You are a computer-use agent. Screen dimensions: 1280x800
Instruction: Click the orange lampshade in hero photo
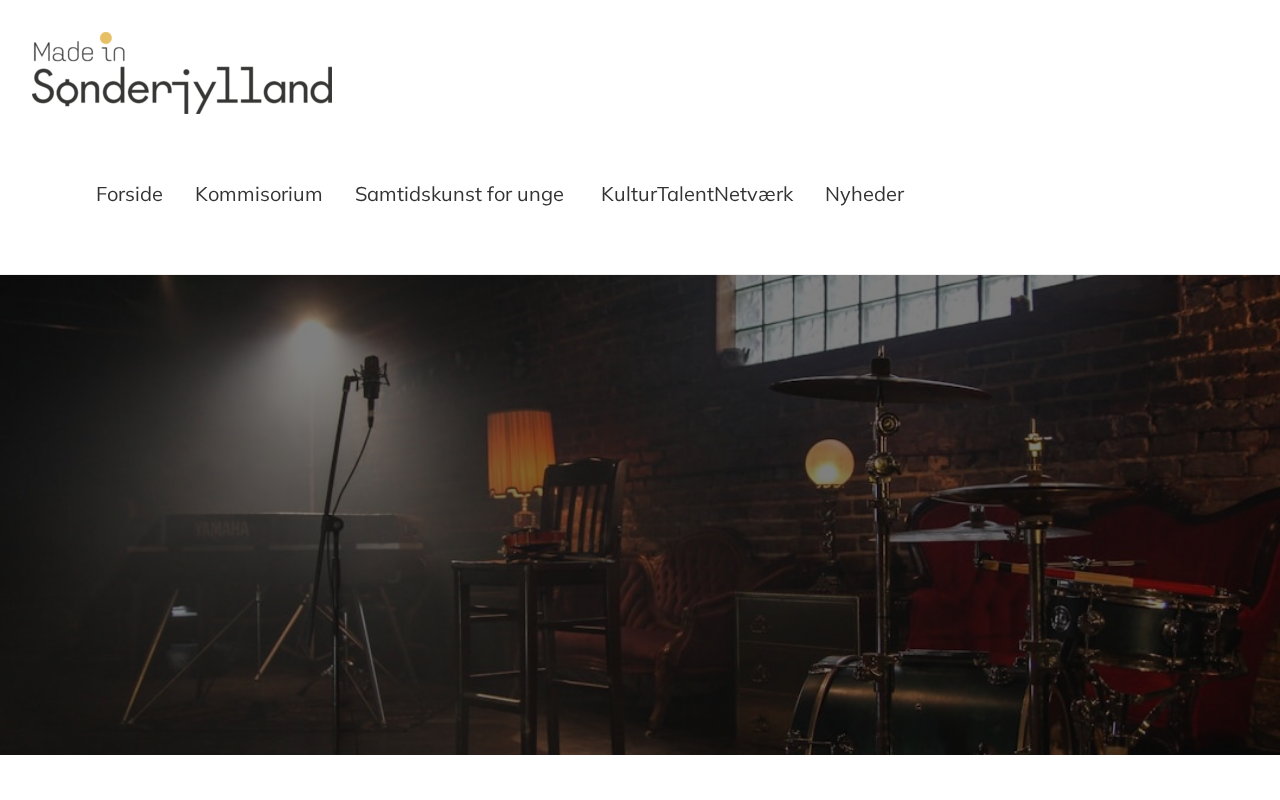(521, 453)
